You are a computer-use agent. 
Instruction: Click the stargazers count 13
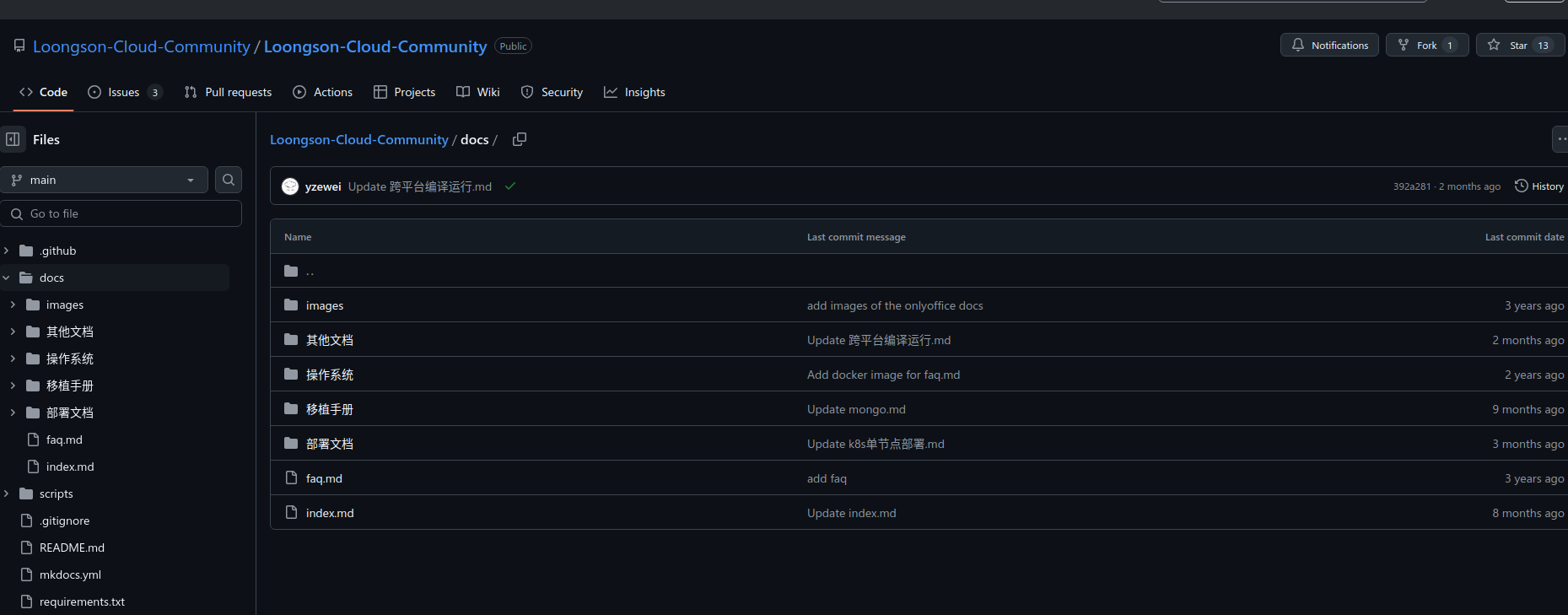(1543, 46)
